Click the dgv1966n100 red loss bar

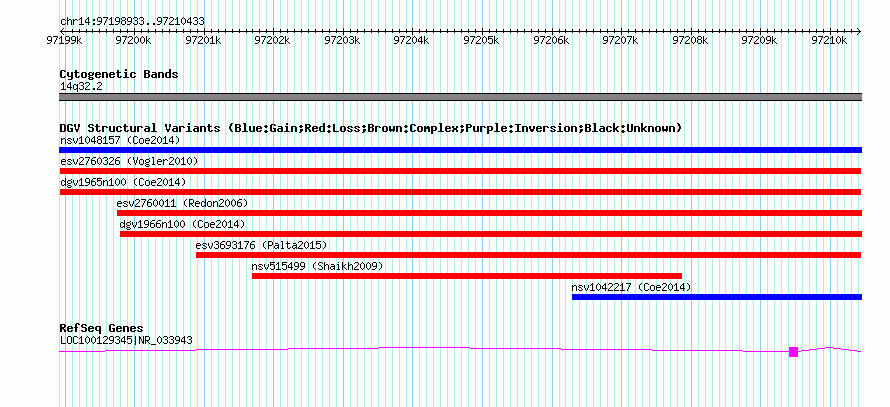(x=491, y=234)
